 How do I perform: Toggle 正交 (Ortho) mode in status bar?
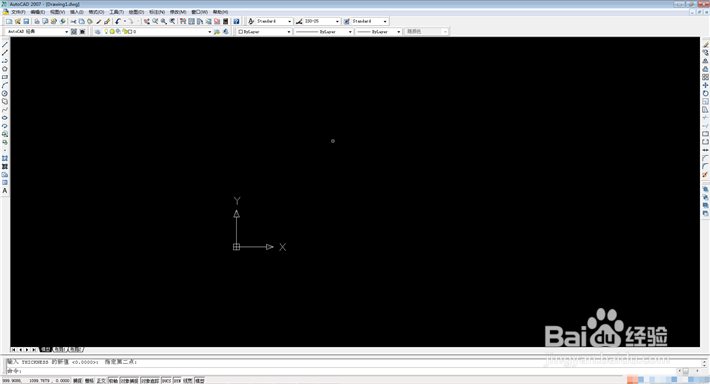pos(101,381)
